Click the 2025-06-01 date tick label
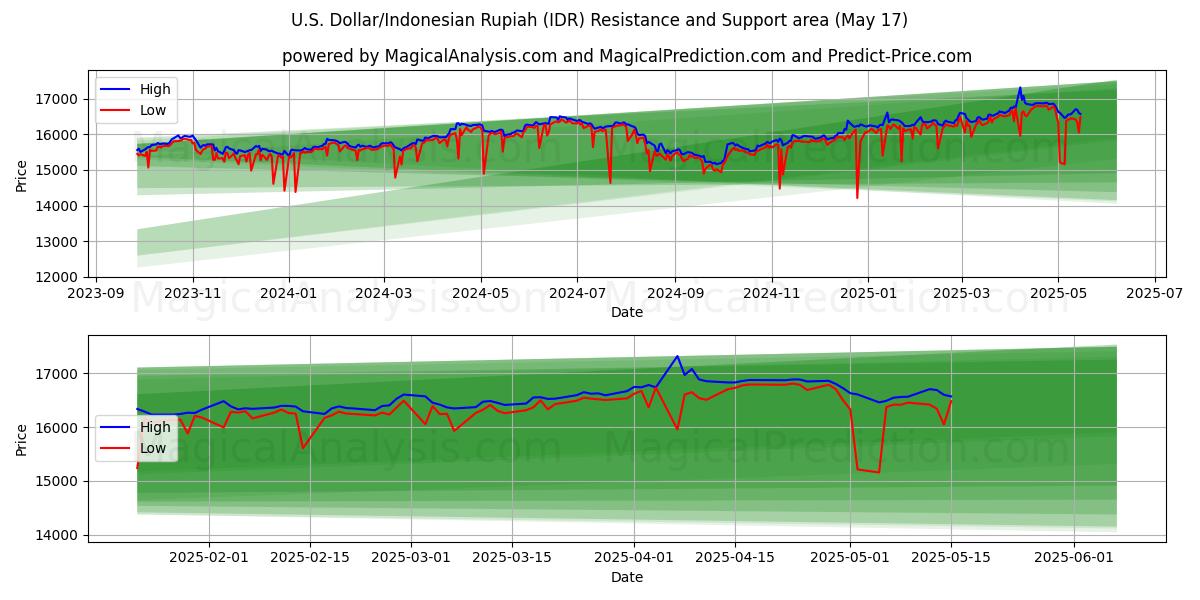This screenshot has width=1200, height=600. point(1075,558)
